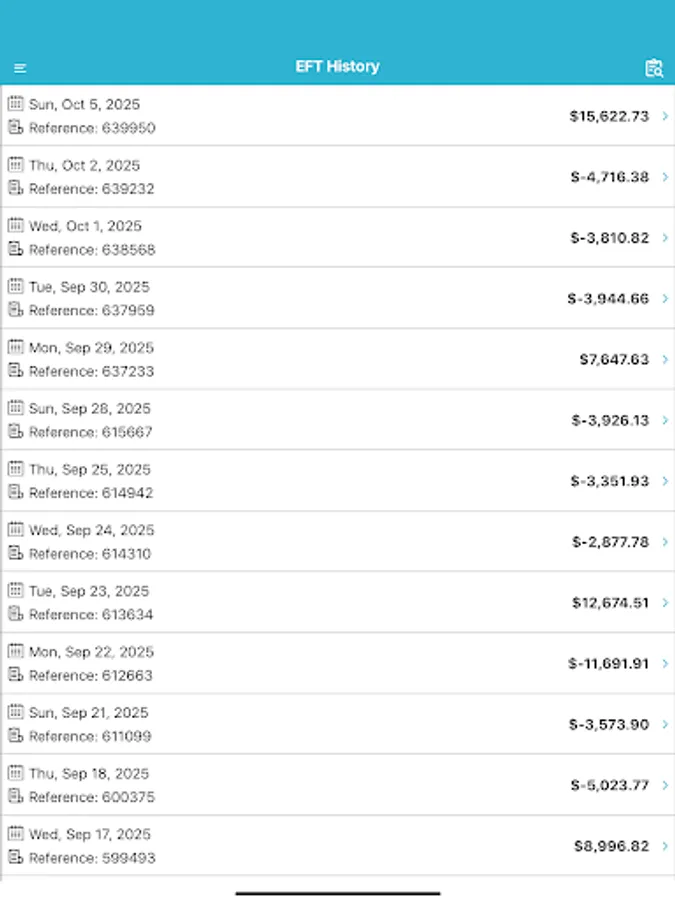Image resolution: width=675 pixels, height=900 pixels.
Task: Click the reference icon next to Reference: 599493
Action: pyautogui.click(x=14, y=858)
